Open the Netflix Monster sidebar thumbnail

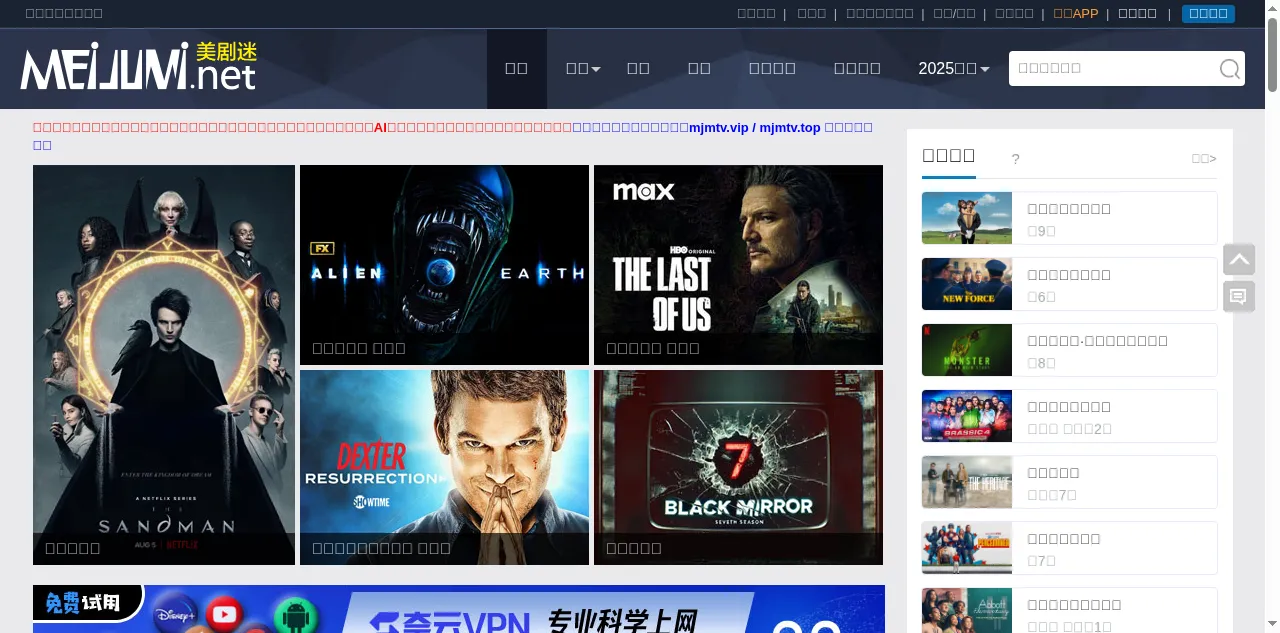pyautogui.click(x=967, y=350)
